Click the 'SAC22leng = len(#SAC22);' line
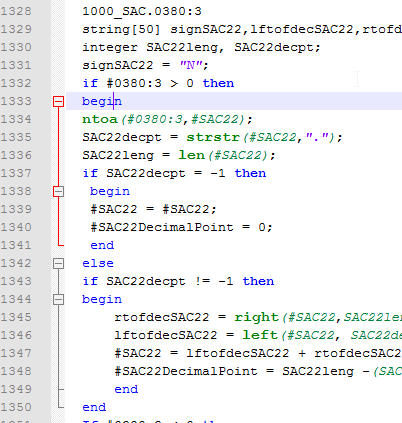Viewport: 402px width, 423px height. coord(179,155)
